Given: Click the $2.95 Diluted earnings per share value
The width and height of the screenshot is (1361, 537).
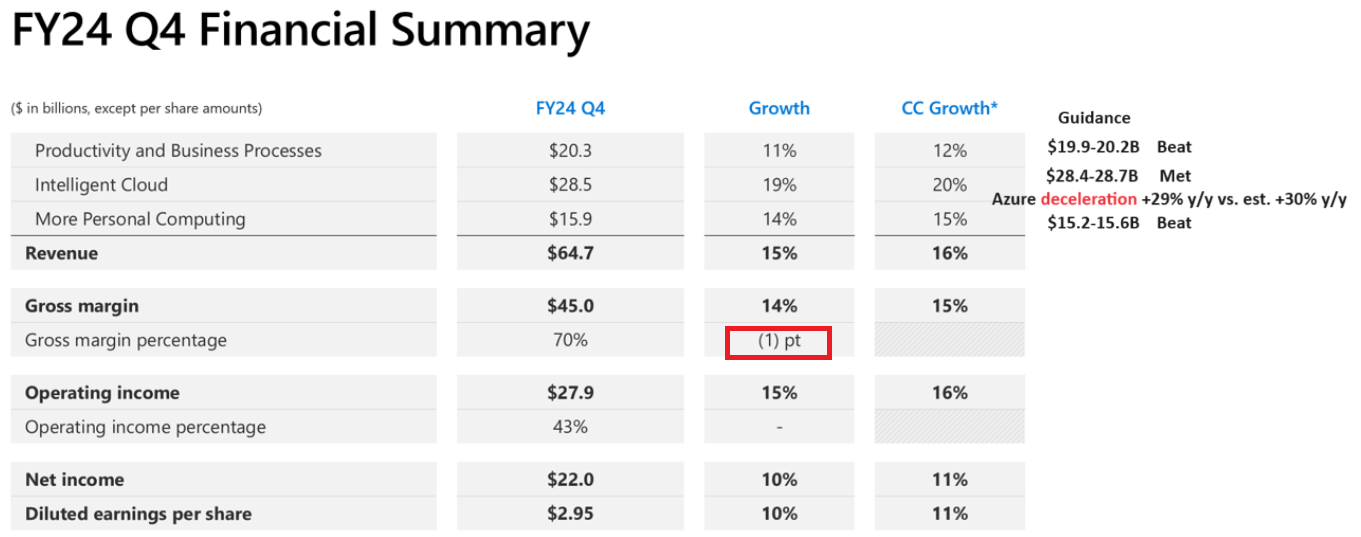Looking at the screenshot, I should pyautogui.click(x=570, y=514).
